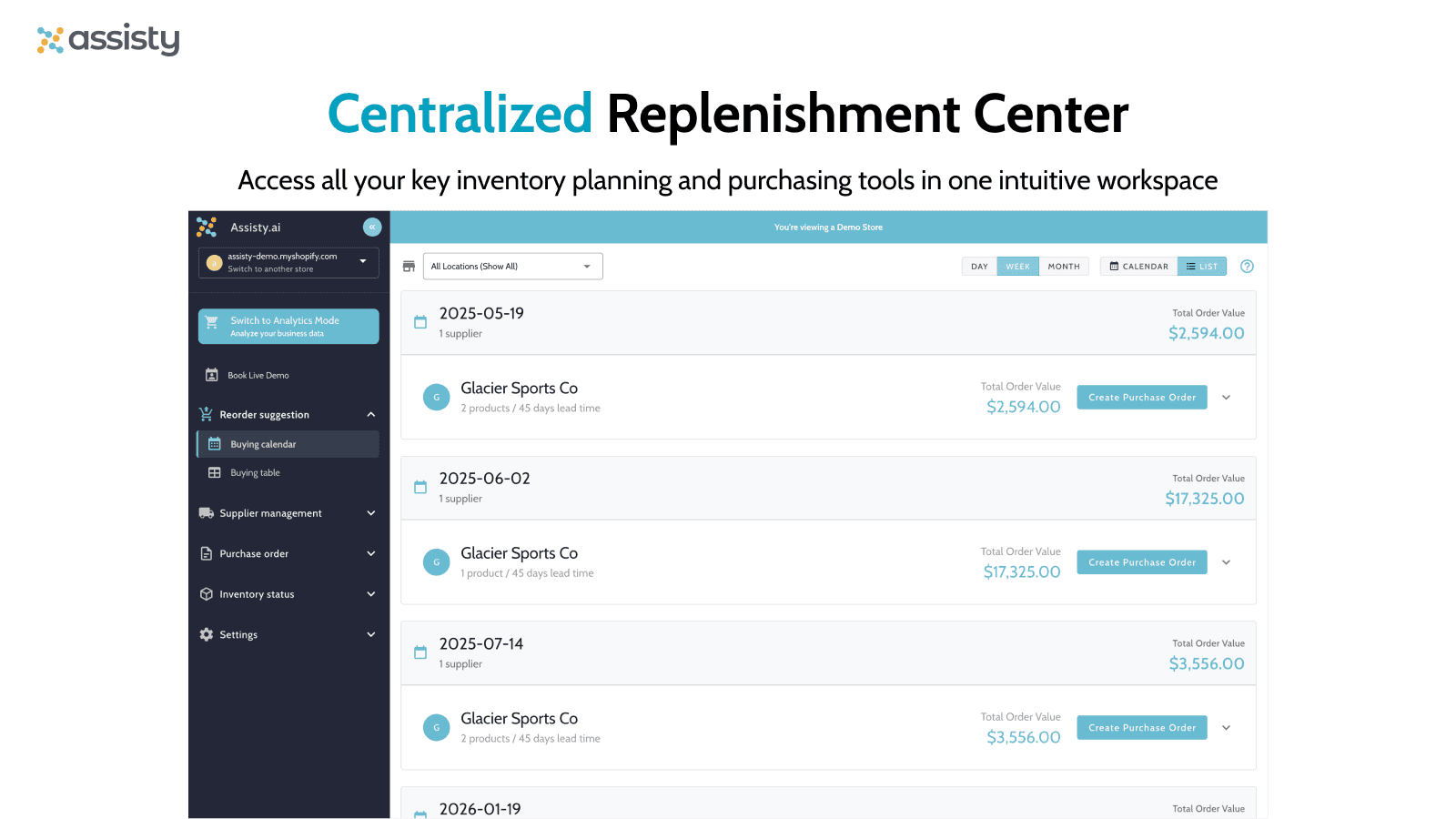Screen dimensions: 1456x819
Task: Click the store filter icon left of All Locations
Action: [408, 266]
